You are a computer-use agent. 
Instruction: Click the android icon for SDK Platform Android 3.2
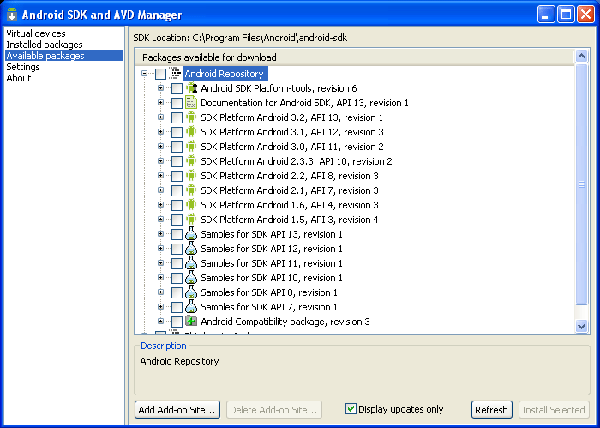point(191,117)
